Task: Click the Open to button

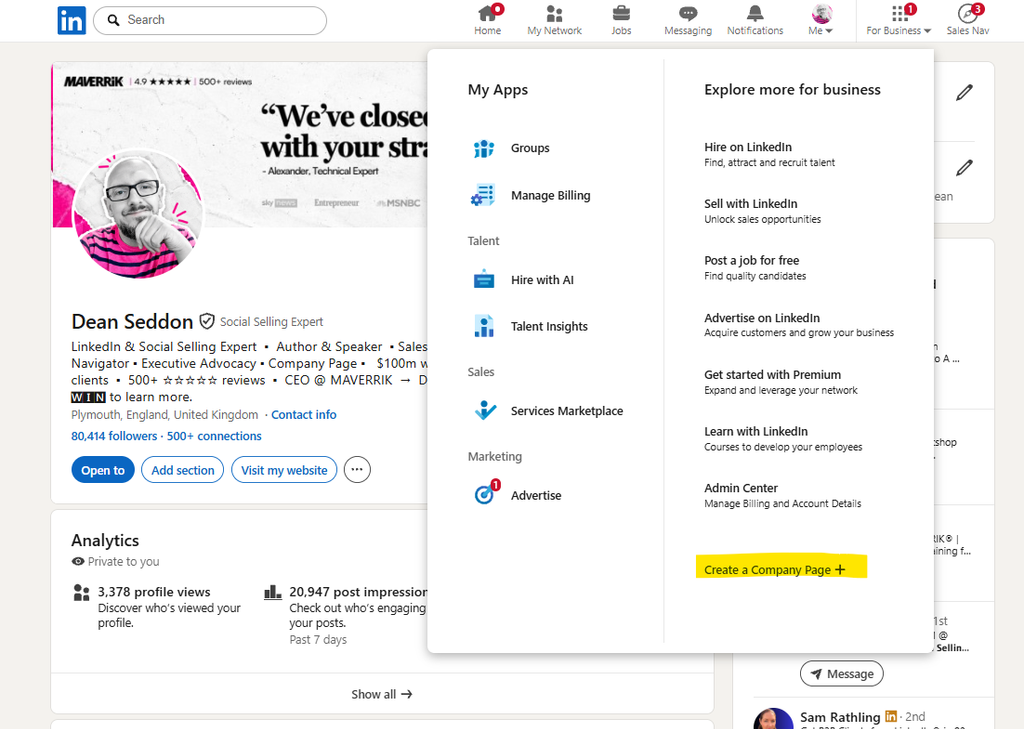Action: 103,470
